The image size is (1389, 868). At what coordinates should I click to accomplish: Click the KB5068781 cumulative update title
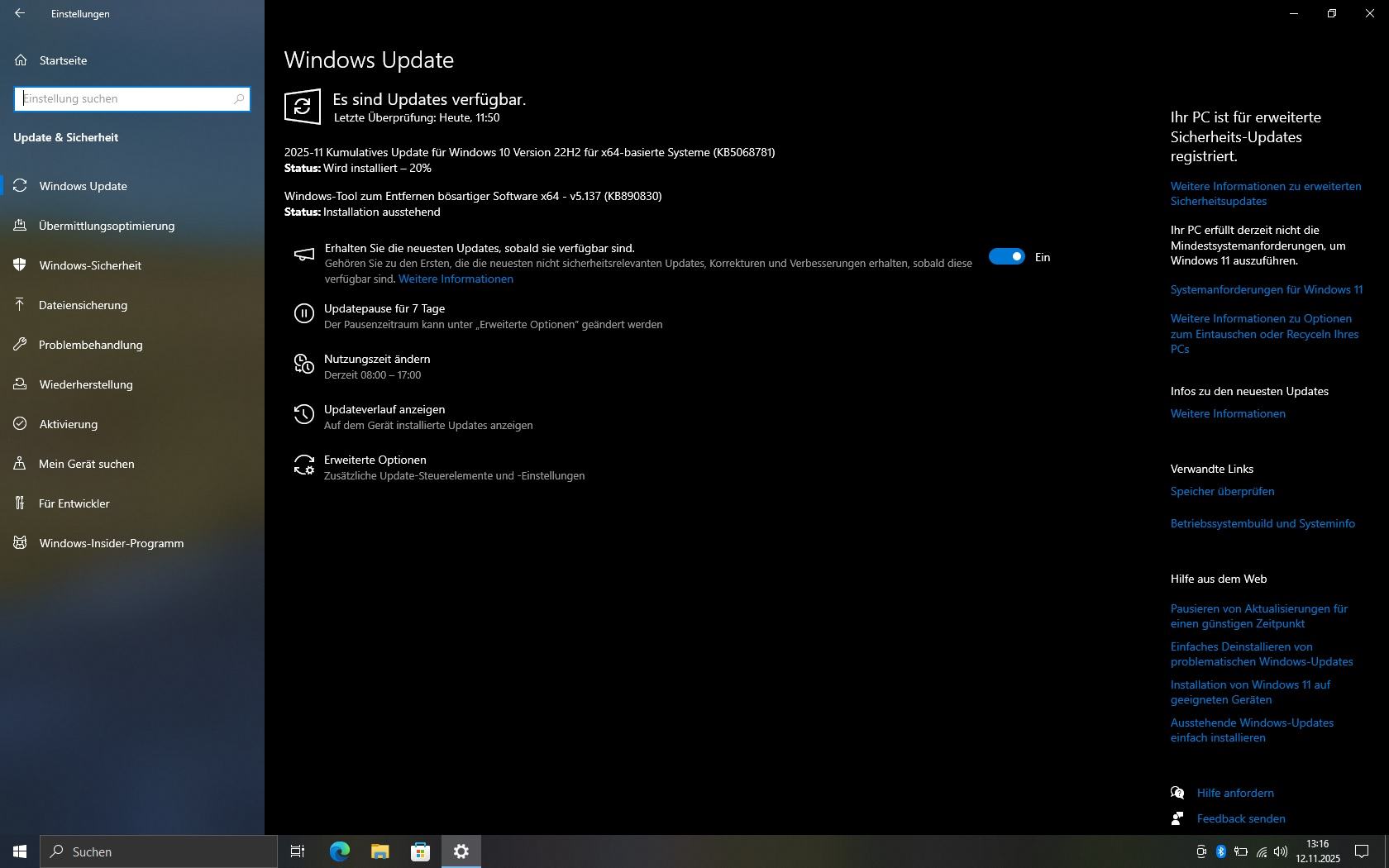530,152
